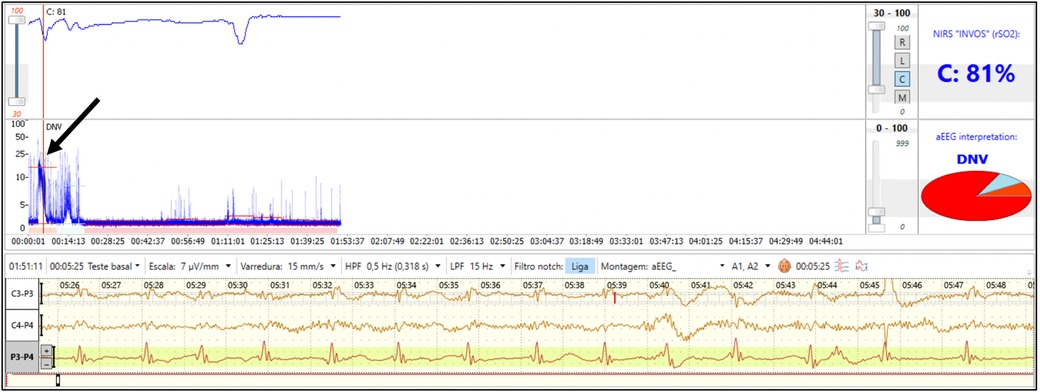Screen dimensions: 1040x392
Task: Expand the HPF 0,5 Hz filter dropdown
Action: [x=392, y=266]
